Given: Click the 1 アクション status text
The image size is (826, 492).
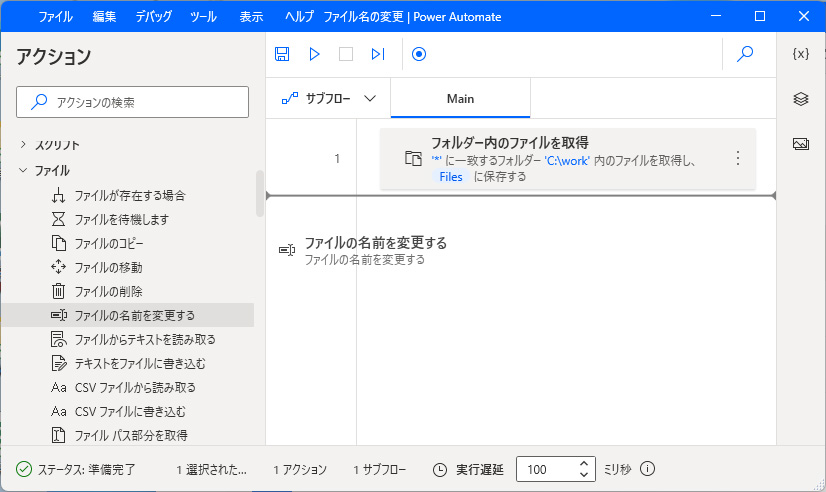Looking at the screenshot, I should [x=300, y=469].
